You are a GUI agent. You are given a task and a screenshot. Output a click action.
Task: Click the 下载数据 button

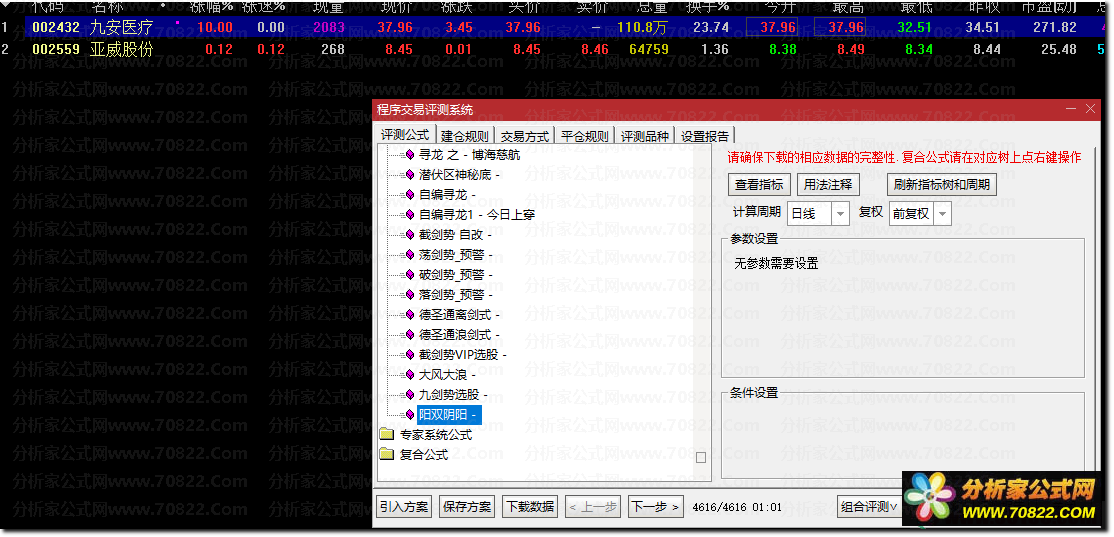click(529, 506)
